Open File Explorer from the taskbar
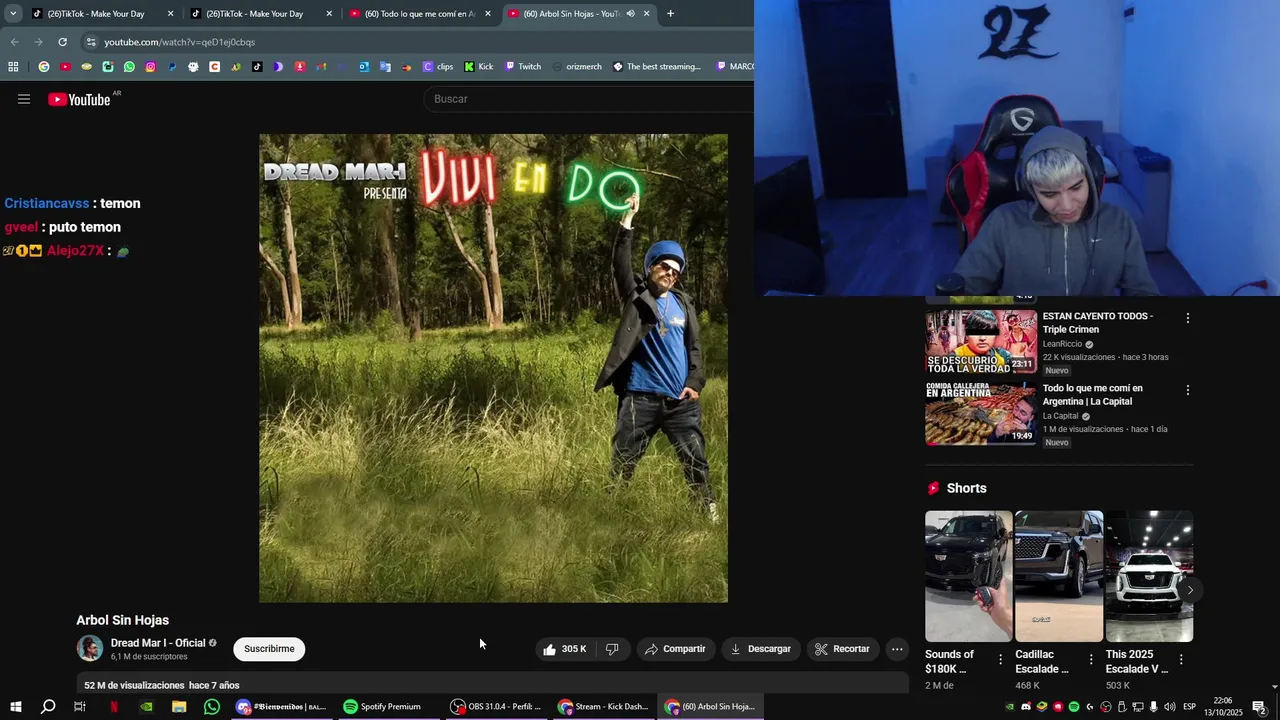This screenshot has width=1280, height=720. click(179, 707)
